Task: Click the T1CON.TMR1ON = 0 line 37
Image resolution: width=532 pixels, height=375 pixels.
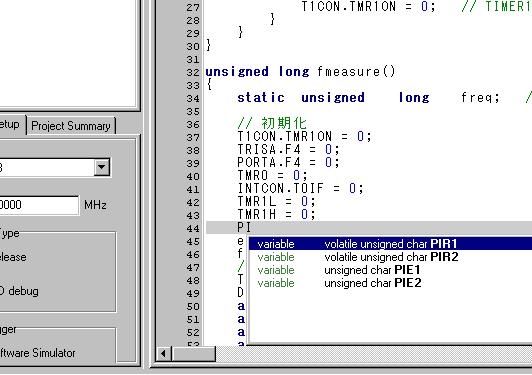Action: click(x=304, y=136)
